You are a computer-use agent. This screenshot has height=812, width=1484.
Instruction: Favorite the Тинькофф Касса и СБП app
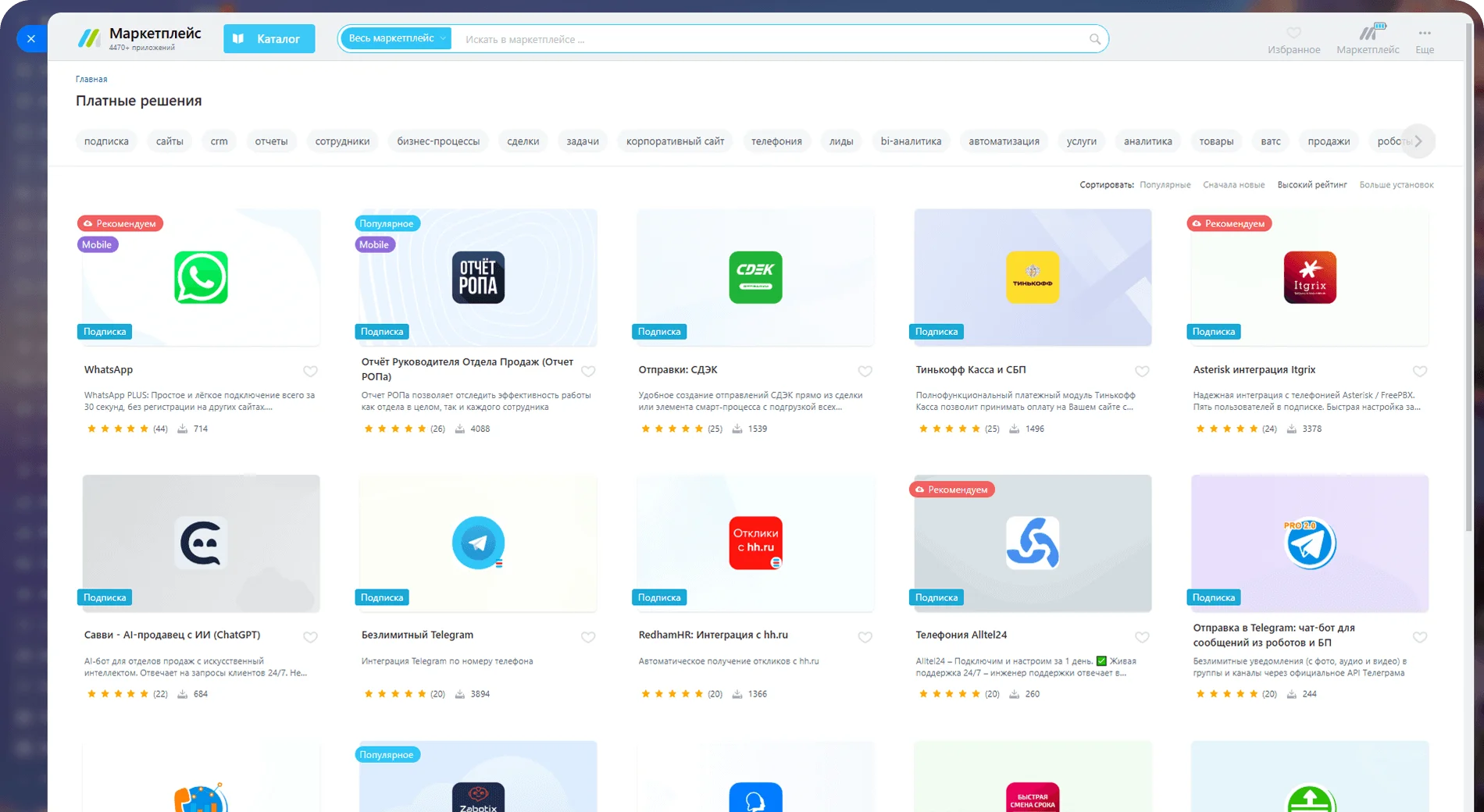click(1142, 371)
